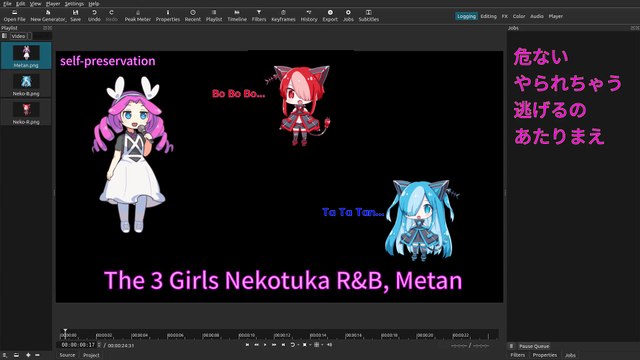Select the Properties tab at bottom right

544,355
